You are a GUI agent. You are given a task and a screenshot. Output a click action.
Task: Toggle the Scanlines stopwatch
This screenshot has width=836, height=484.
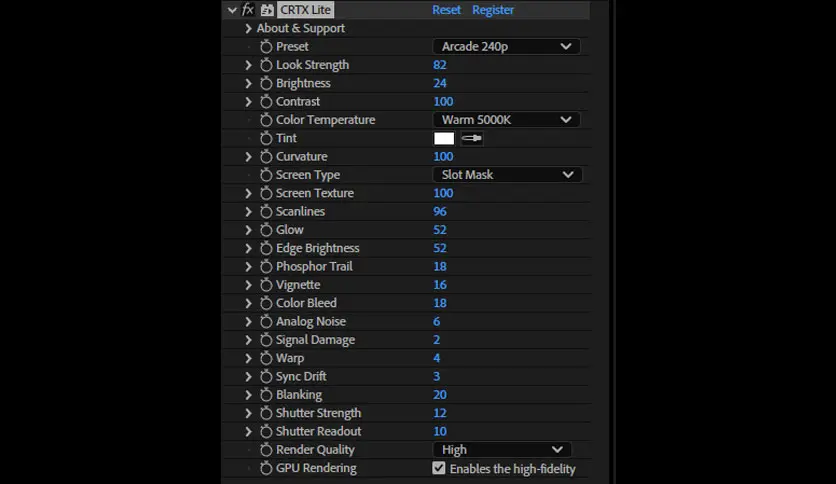(266, 212)
